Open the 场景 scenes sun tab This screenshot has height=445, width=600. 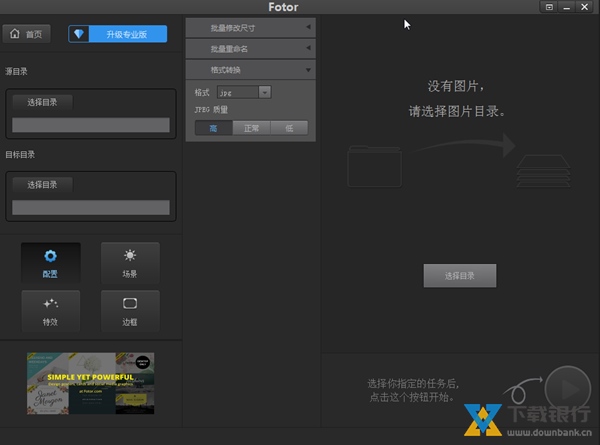pyautogui.click(x=130, y=263)
